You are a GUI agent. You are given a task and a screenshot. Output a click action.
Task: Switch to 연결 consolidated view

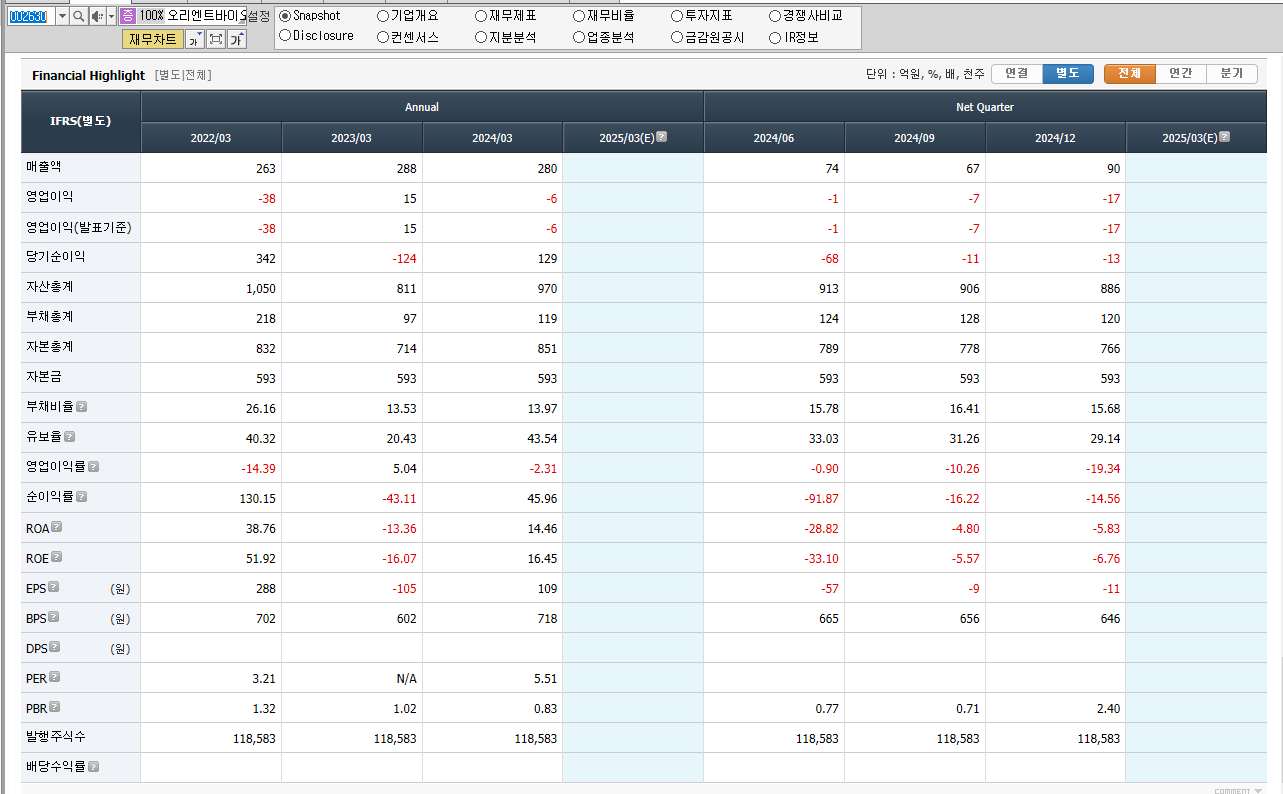click(x=1017, y=74)
